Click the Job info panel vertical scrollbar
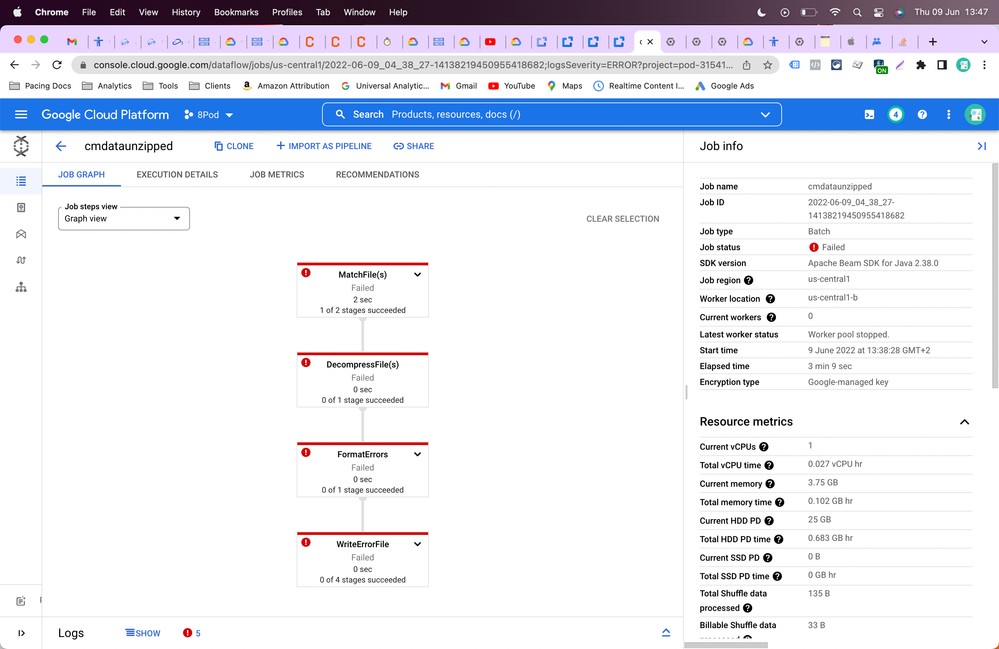The height and width of the screenshot is (649, 999). coord(995,275)
